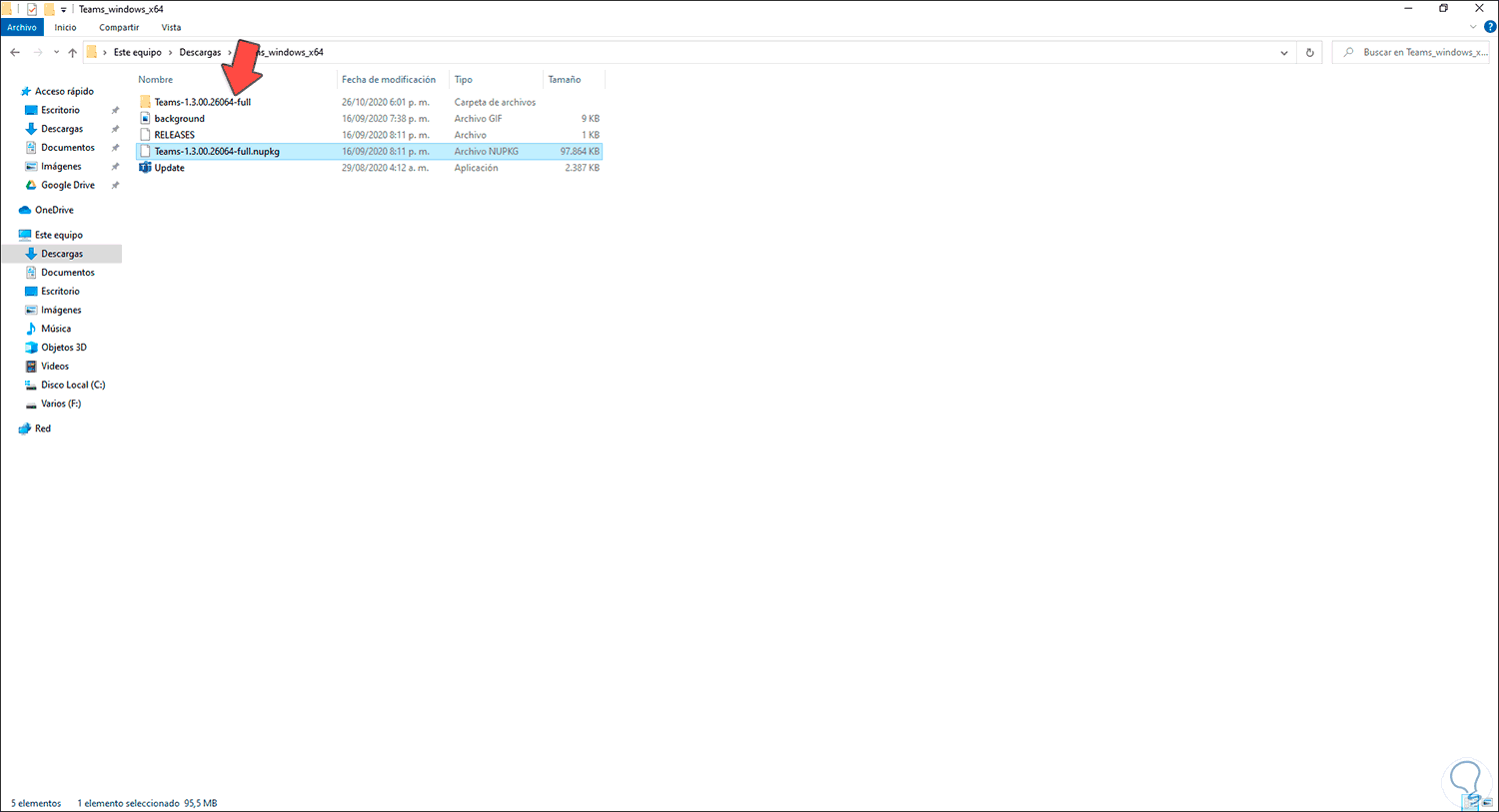Click the date 26/10/2020 6:01 p. m.
Image resolution: width=1499 pixels, height=812 pixels.
point(386,102)
